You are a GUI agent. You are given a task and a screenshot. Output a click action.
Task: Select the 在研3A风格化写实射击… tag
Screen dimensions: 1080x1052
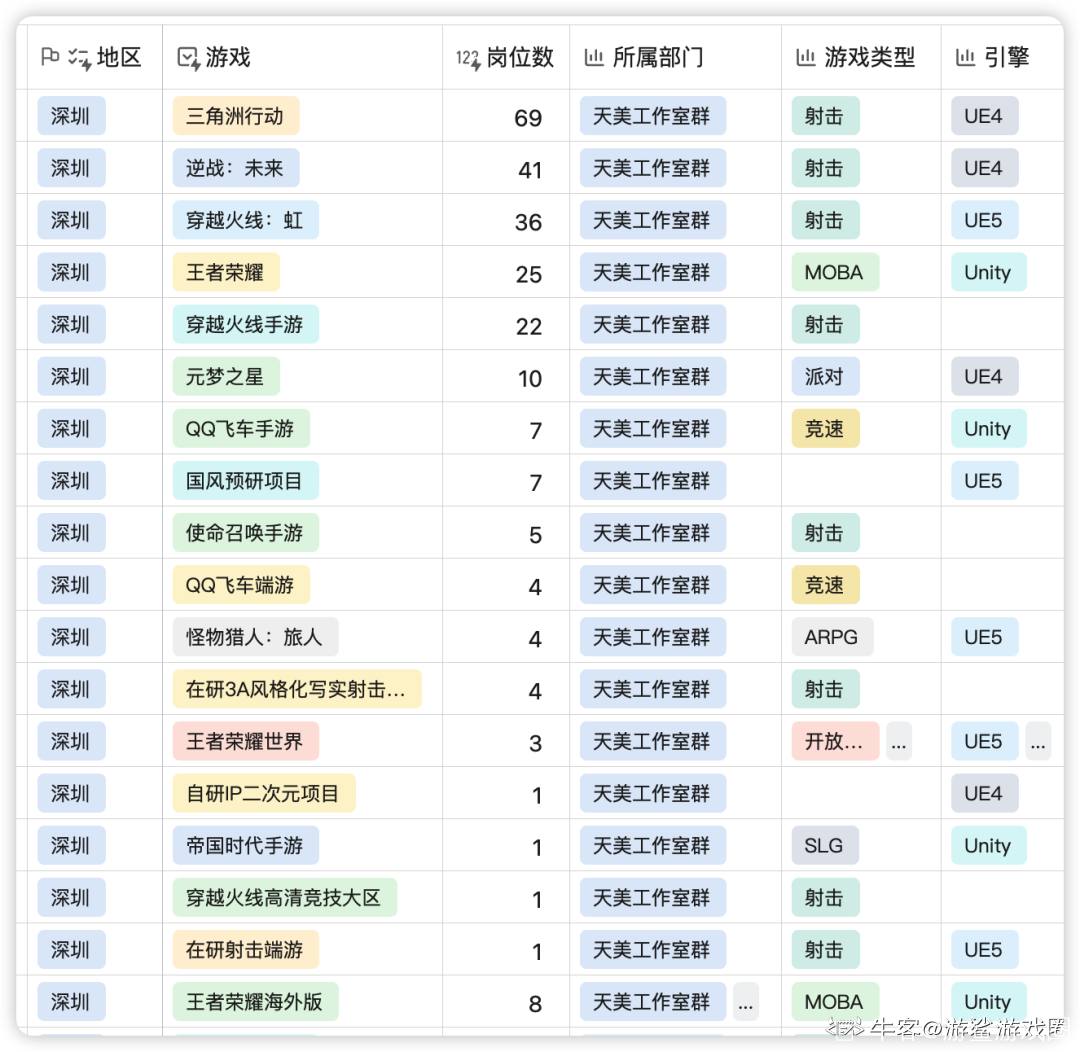297,689
